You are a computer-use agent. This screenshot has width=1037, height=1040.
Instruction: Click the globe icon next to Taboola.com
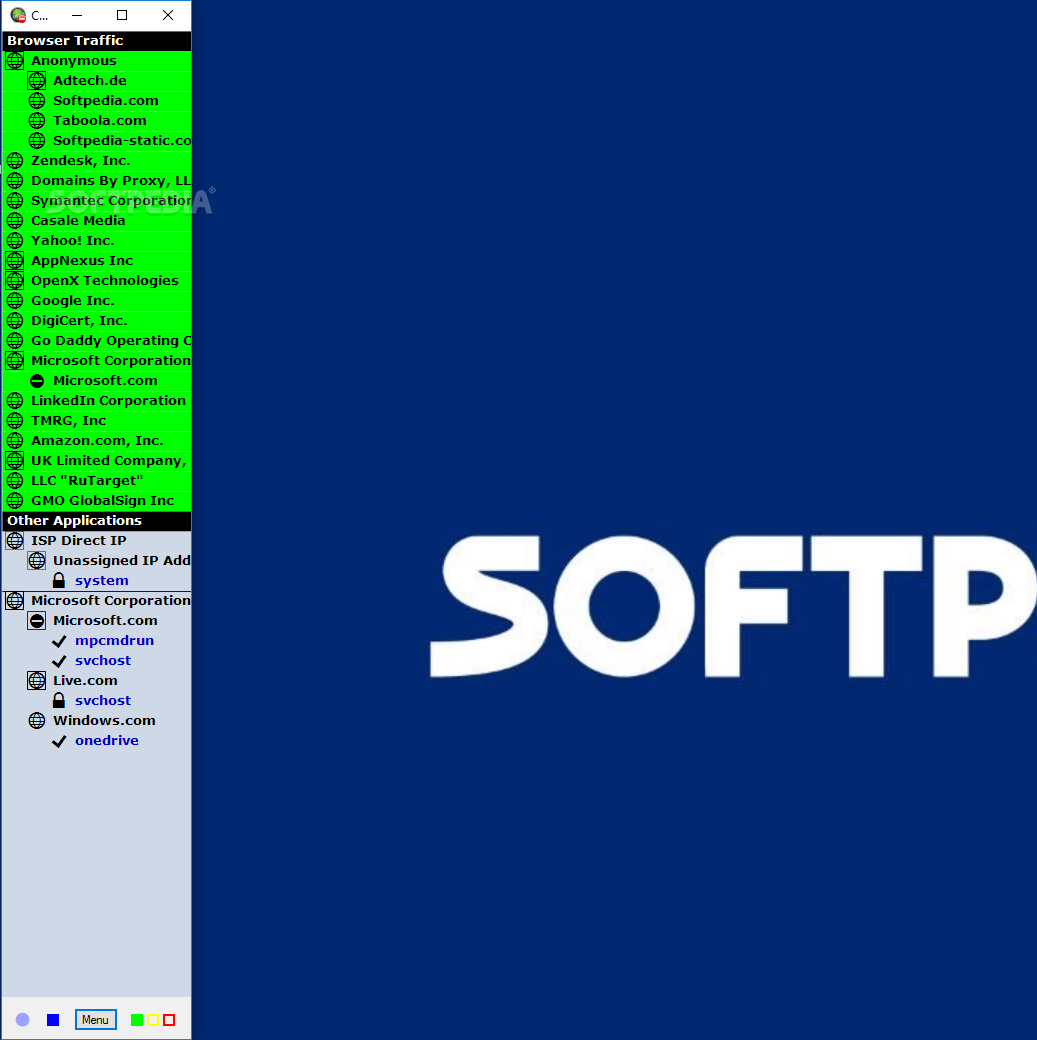coord(37,121)
